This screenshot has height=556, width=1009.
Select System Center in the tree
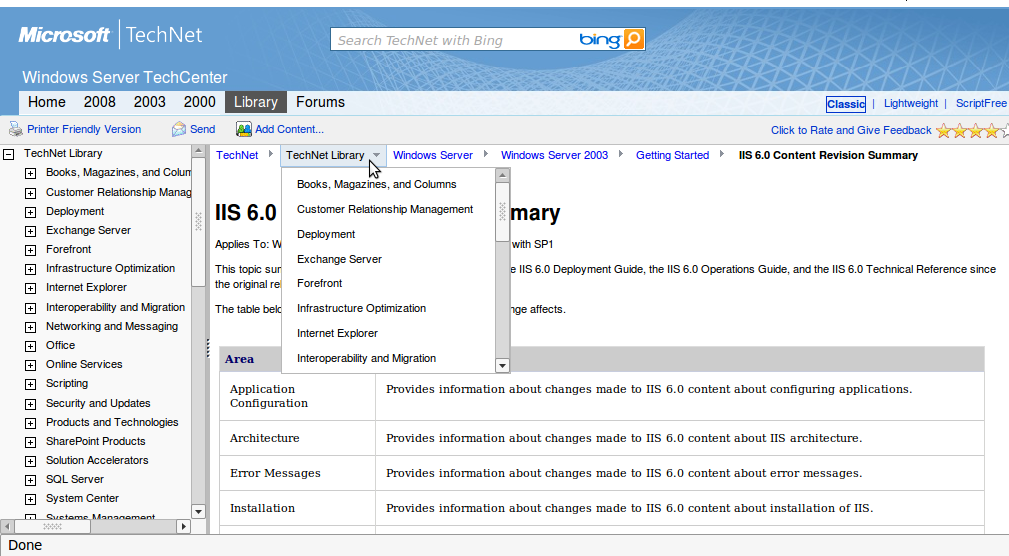(82, 498)
